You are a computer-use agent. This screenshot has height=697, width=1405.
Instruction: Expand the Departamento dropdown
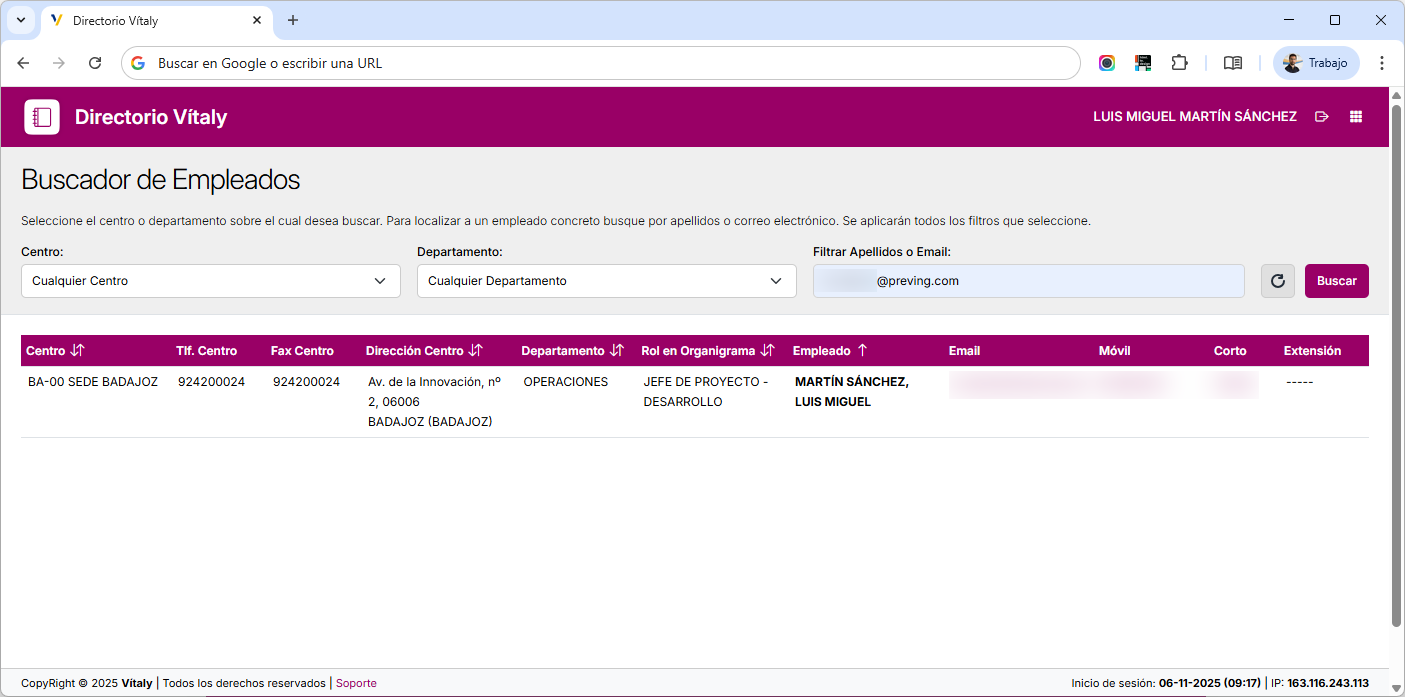(606, 281)
